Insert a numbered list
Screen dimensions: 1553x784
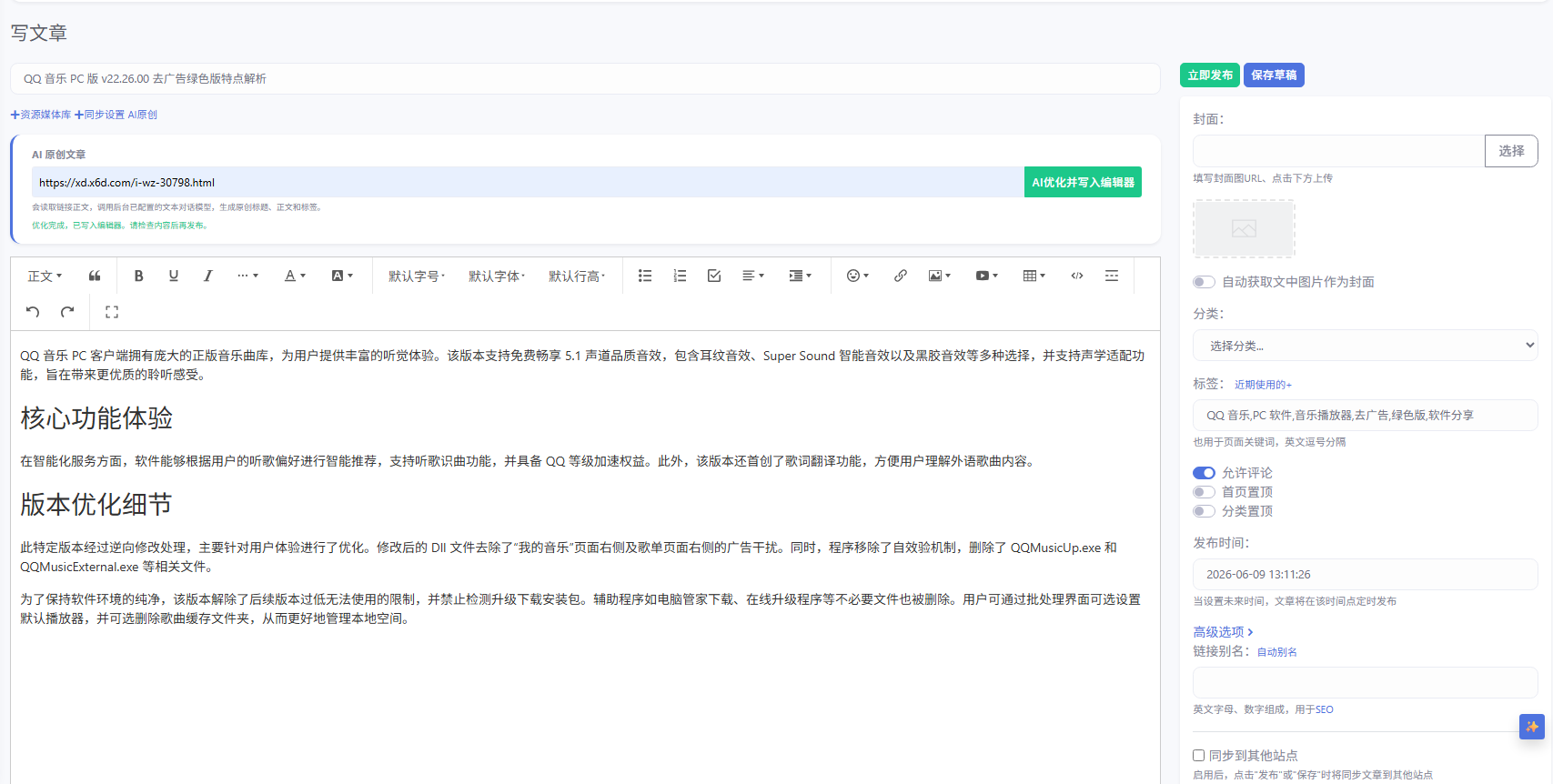pyautogui.click(x=680, y=276)
